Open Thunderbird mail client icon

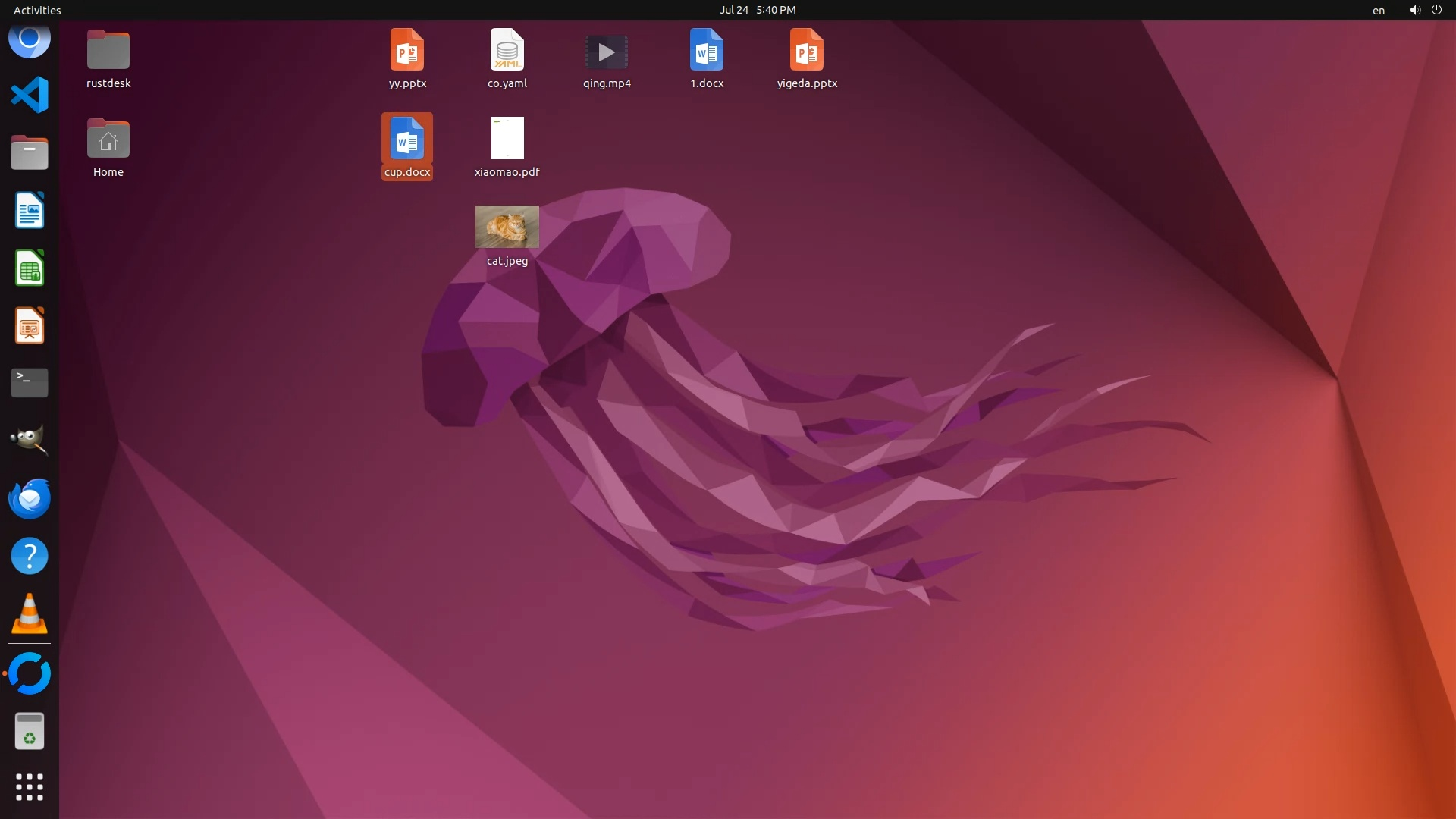point(30,498)
